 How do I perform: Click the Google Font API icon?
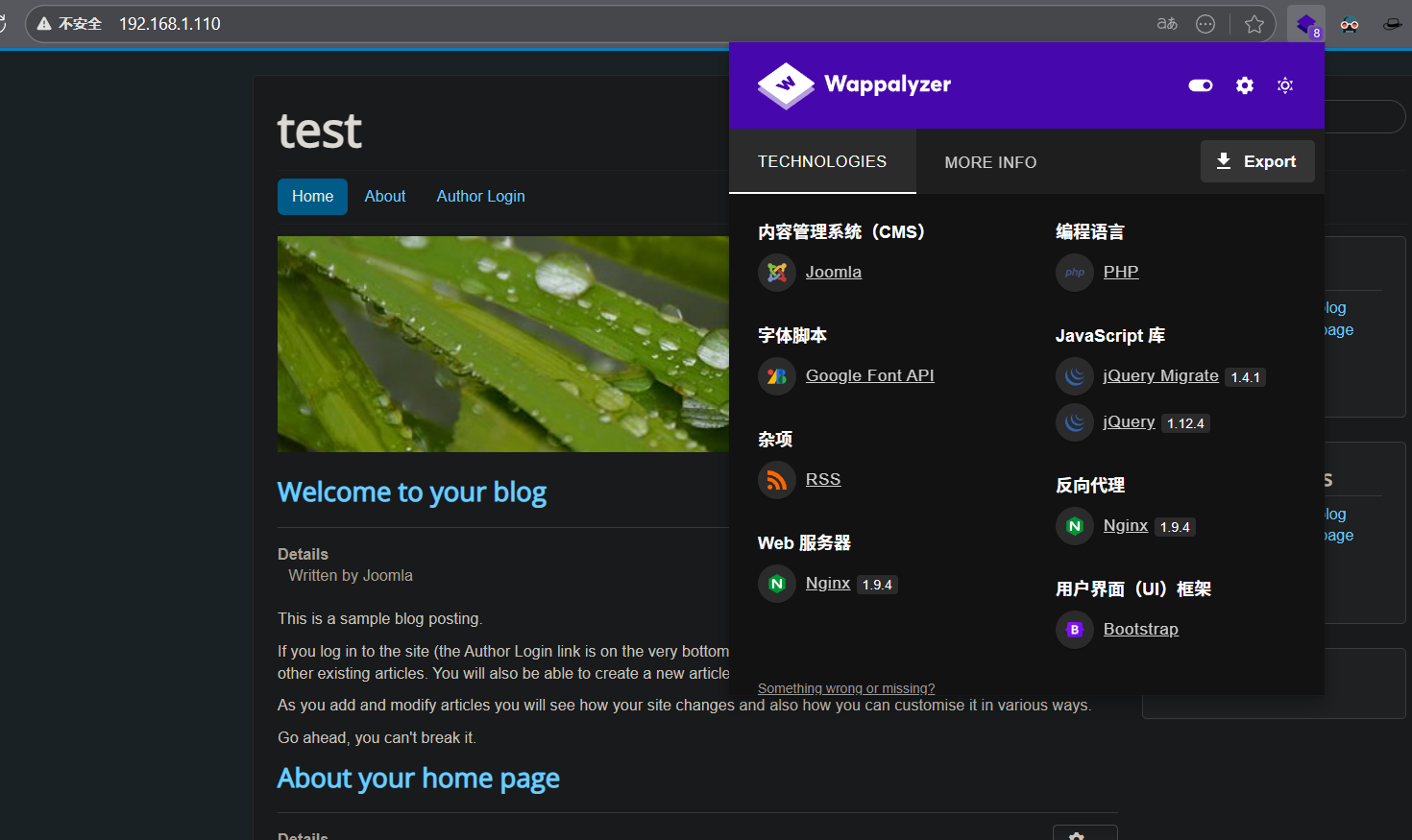pyautogui.click(x=776, y=376)
